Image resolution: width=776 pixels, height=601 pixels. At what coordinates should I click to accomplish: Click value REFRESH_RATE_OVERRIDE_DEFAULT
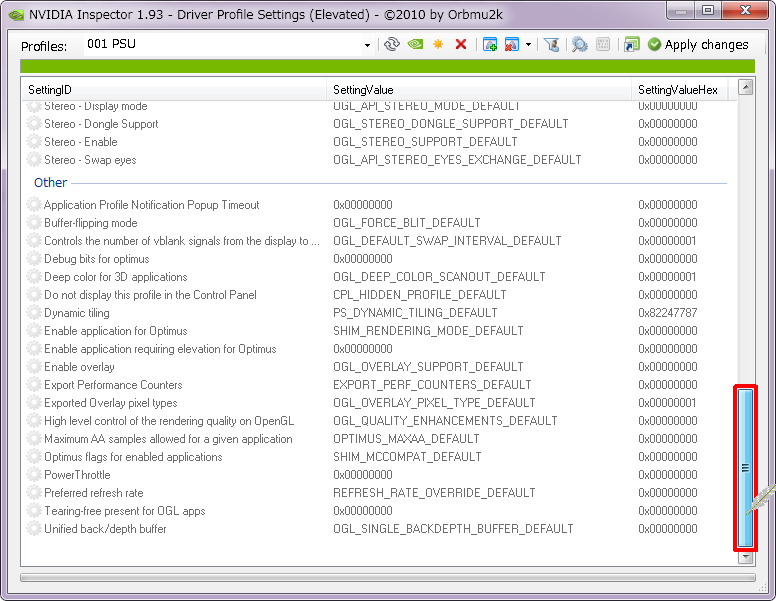[x=434, y=493]
